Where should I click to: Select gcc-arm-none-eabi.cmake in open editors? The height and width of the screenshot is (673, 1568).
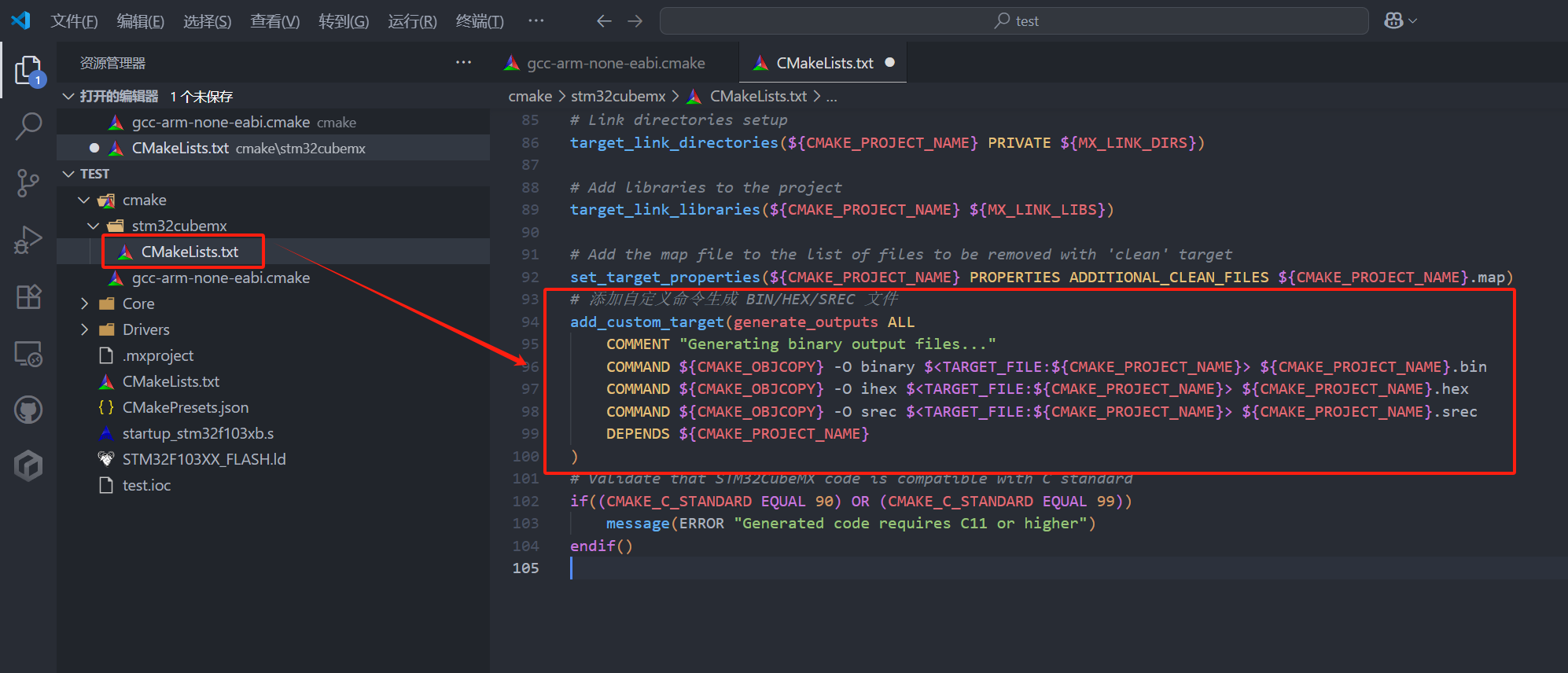(x=274, y=122)
